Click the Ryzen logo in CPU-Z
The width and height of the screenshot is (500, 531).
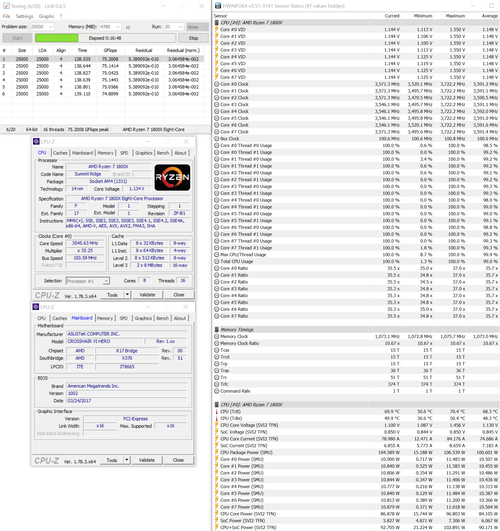[172, 177]
